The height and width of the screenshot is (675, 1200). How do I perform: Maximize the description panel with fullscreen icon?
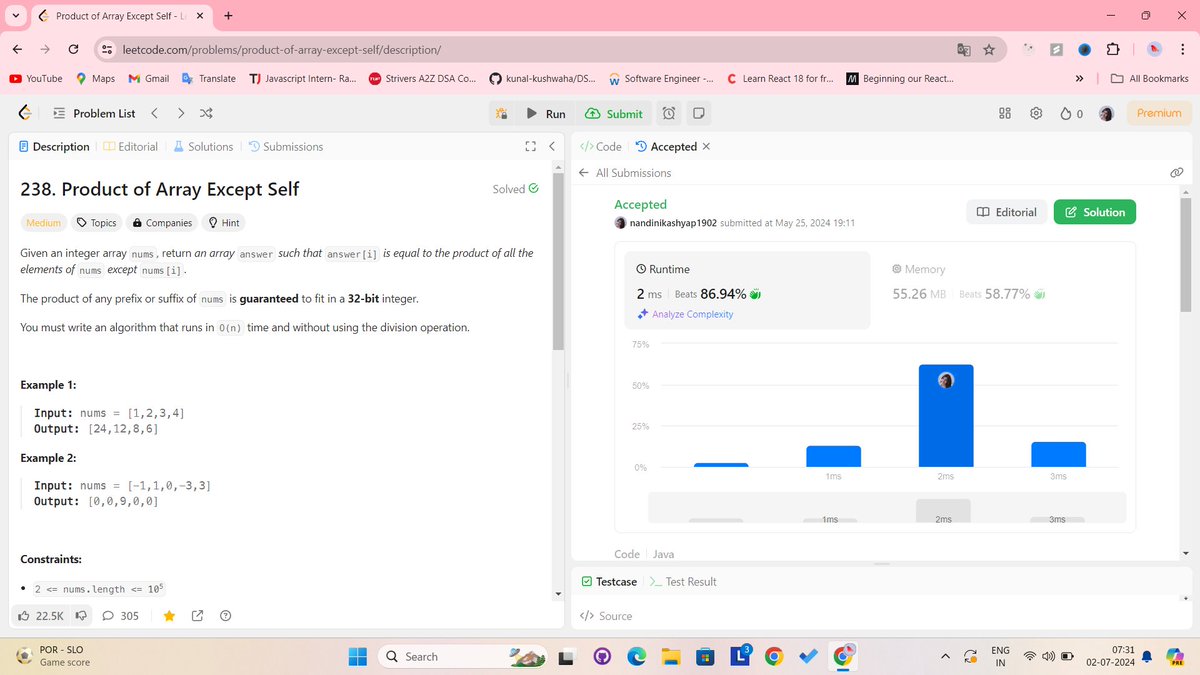pyautogui.click(x=530, y=147)
